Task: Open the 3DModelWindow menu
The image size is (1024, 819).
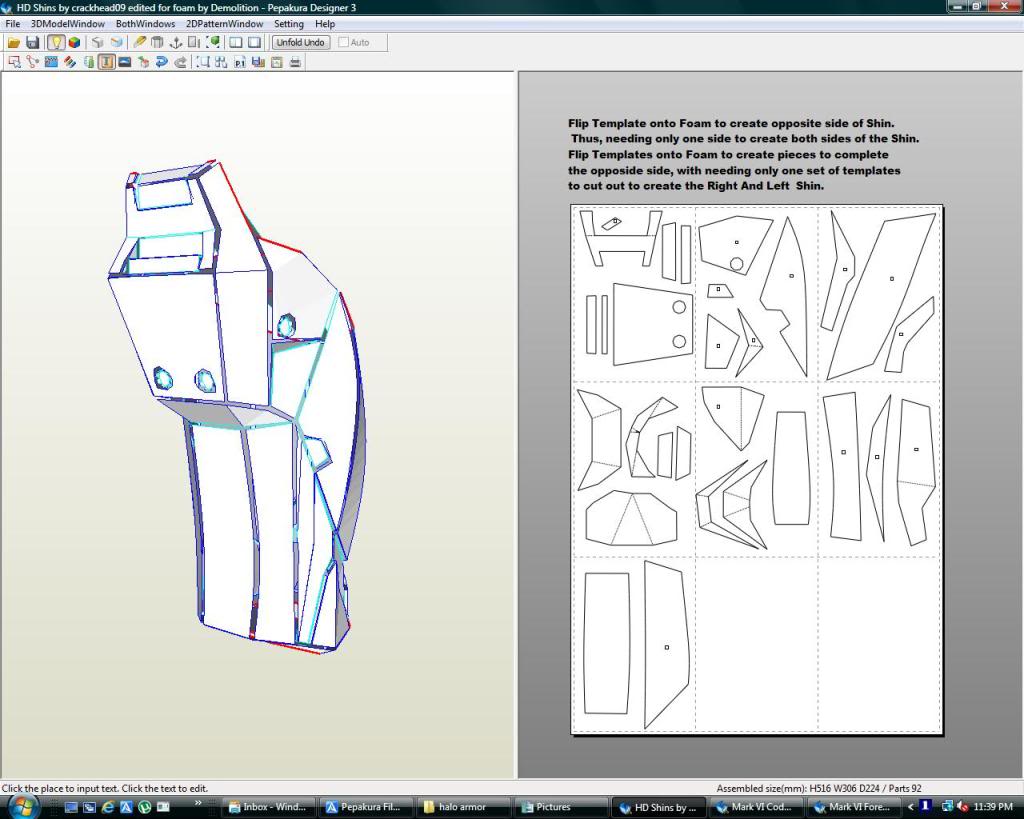Action: [68, 24]
